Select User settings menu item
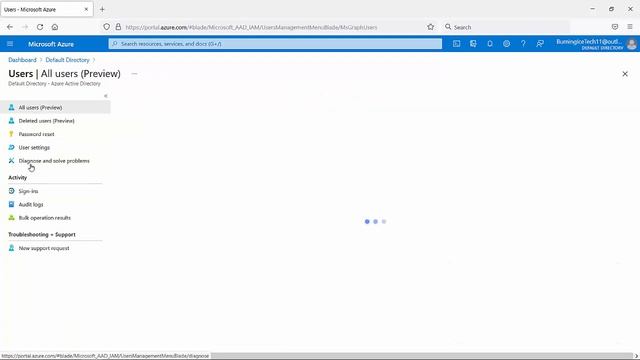 tap(55, 147)
